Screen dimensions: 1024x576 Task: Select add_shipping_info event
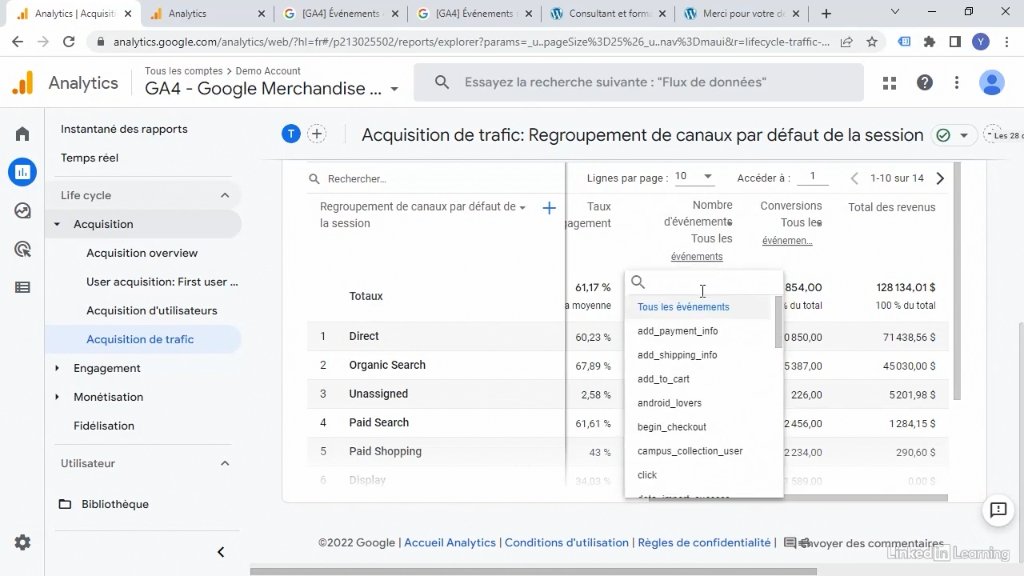677,355
